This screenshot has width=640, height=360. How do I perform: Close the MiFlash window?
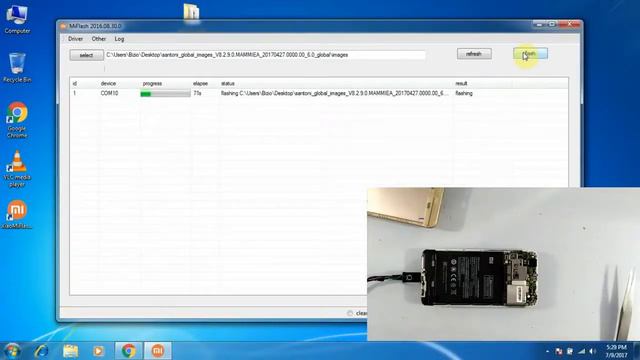(569, 24)
